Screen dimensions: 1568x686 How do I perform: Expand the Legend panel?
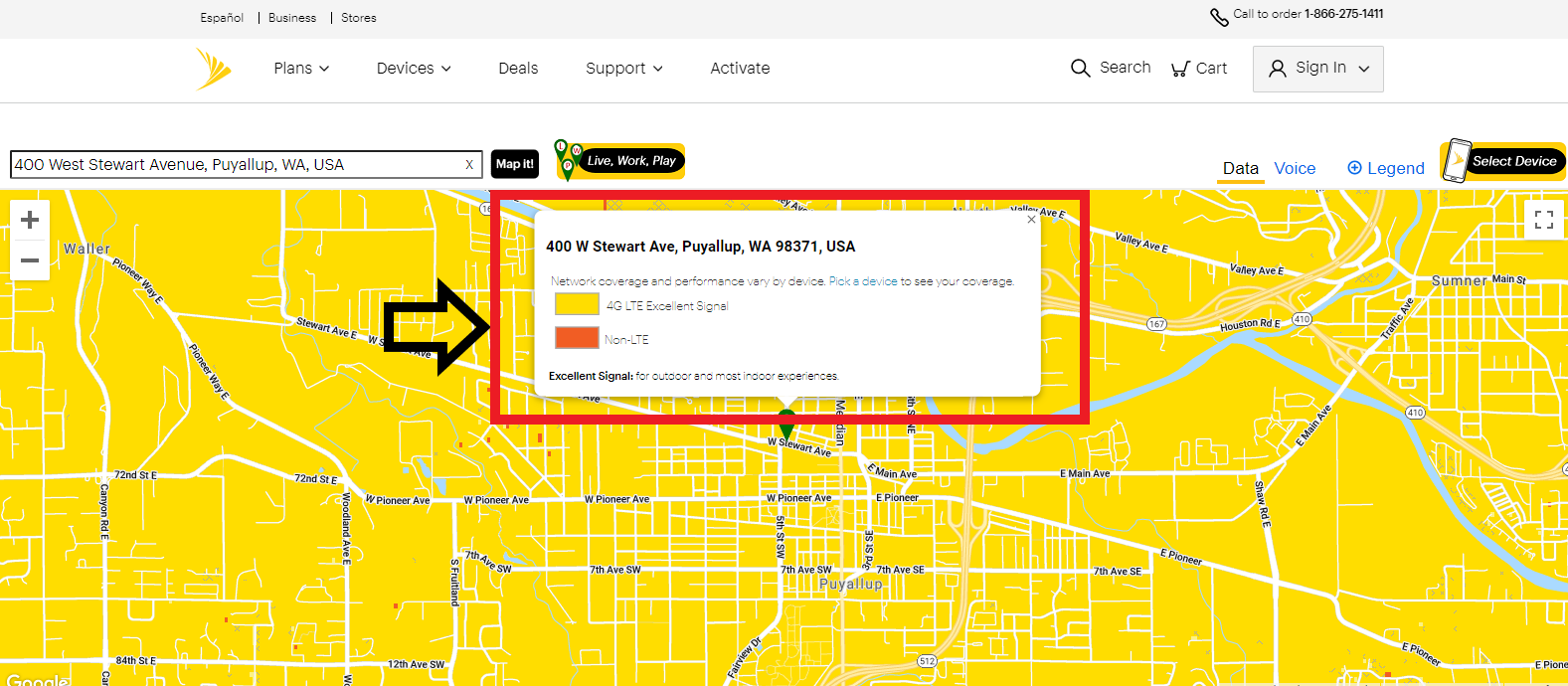1385,168
